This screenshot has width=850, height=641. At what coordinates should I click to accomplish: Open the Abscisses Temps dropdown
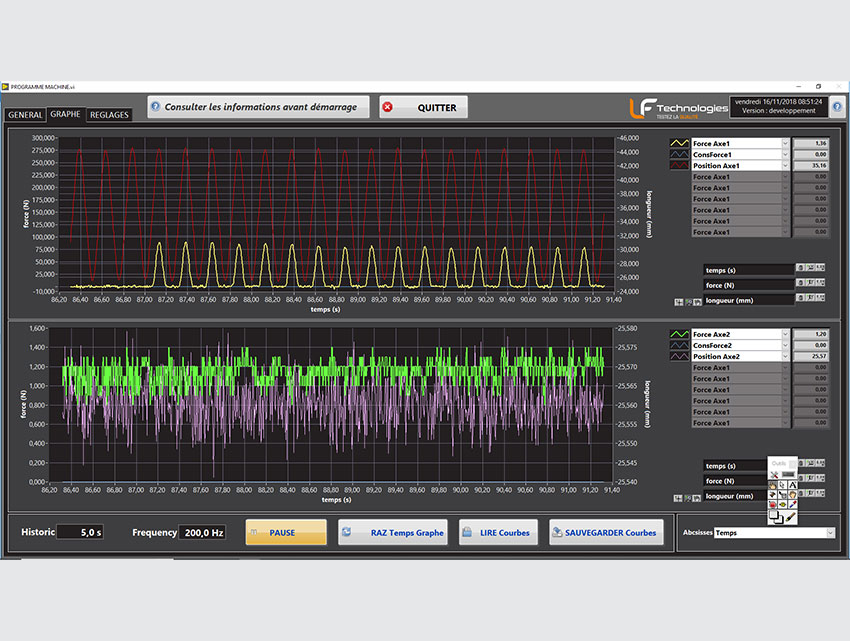[830, 533]
